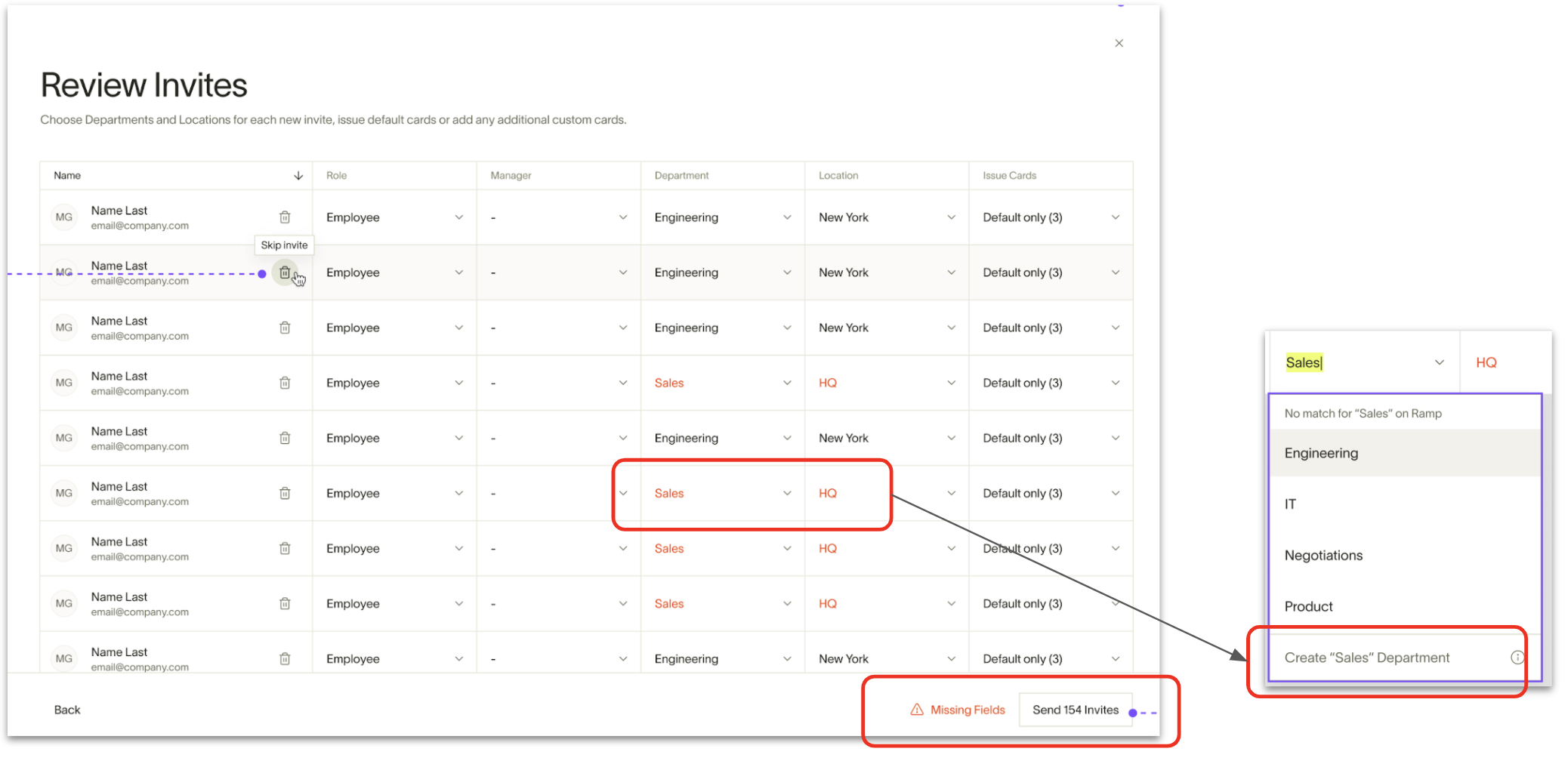1568x764 pixels.
Task: Skip invite using first row's trash icon
Action: click(285, 217)
